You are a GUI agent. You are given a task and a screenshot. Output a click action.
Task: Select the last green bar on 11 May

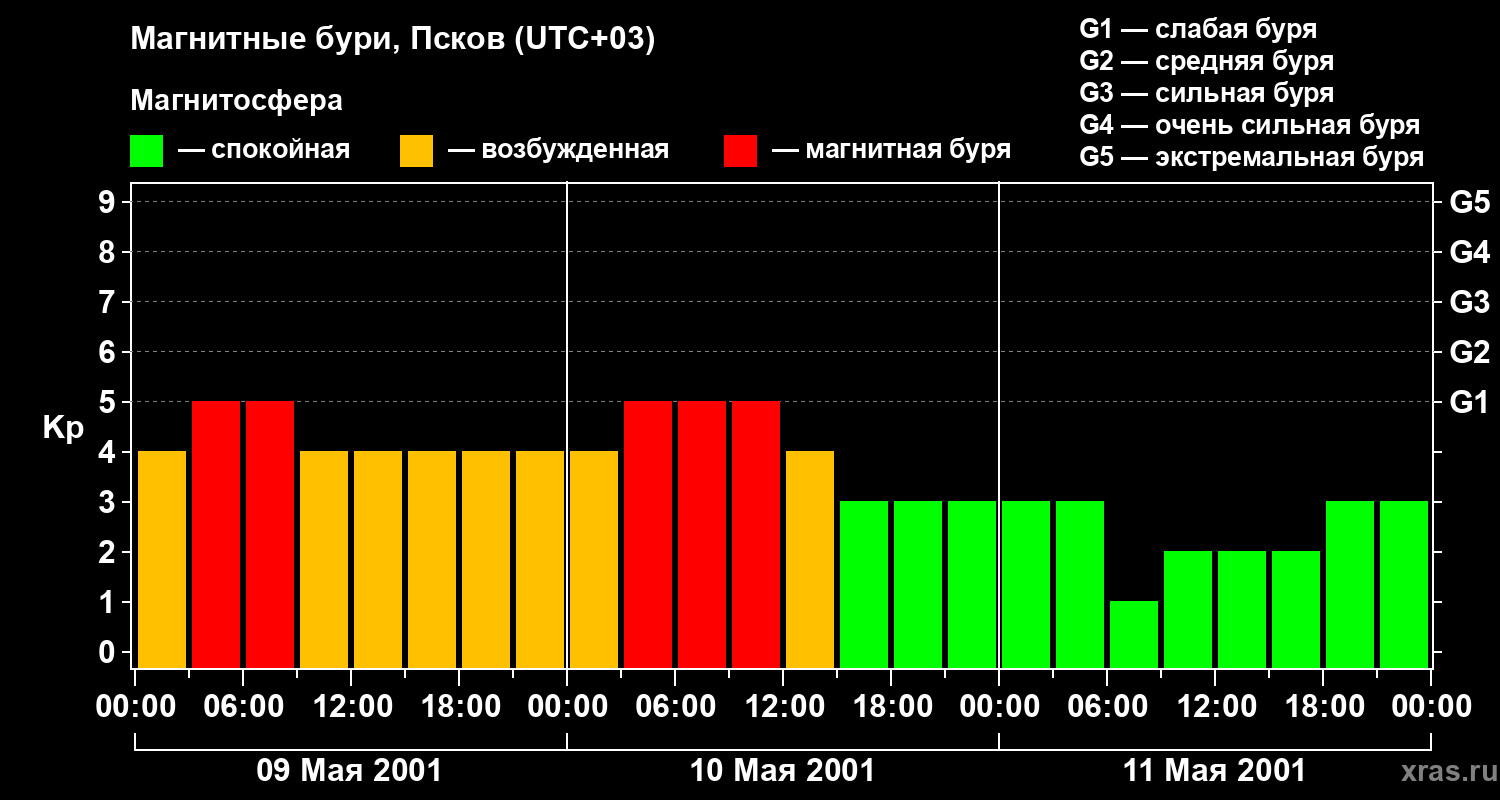[1404, 584]
